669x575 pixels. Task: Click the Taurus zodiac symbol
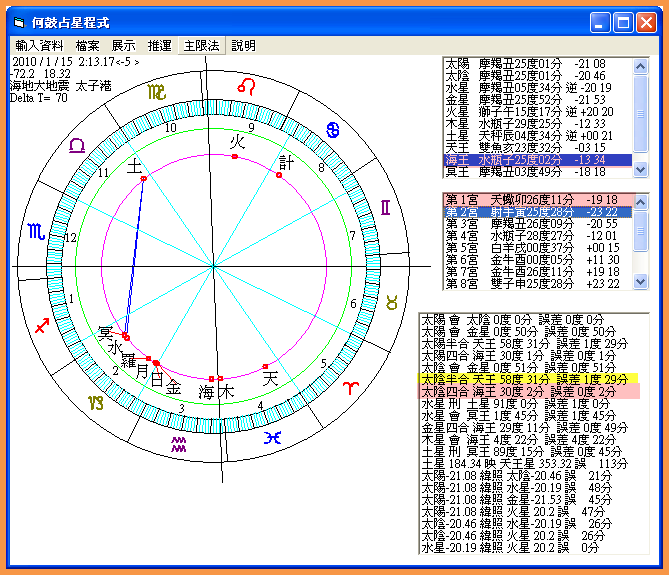(392, 302)
